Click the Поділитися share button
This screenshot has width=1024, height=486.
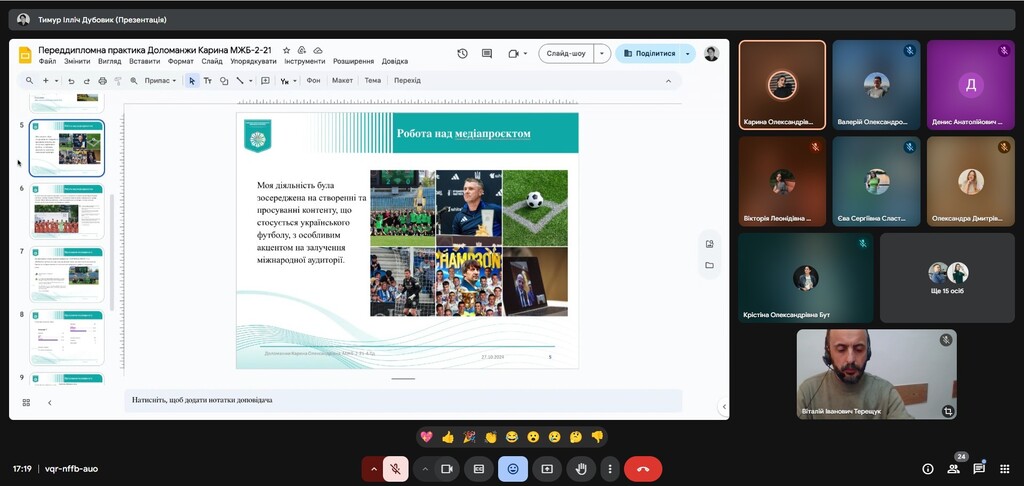pos(651,54)
